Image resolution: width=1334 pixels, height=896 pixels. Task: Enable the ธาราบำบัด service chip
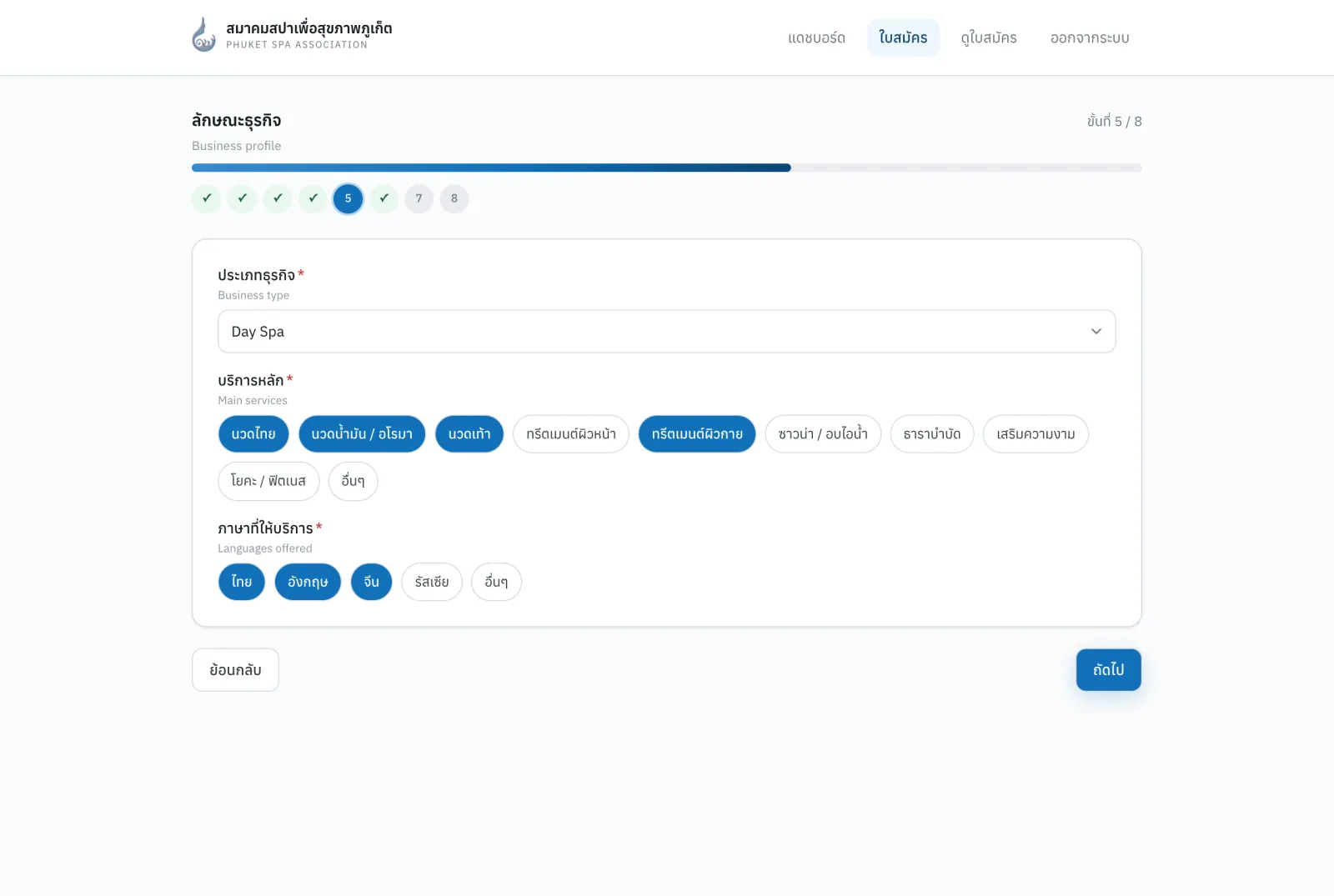[932, 434]
